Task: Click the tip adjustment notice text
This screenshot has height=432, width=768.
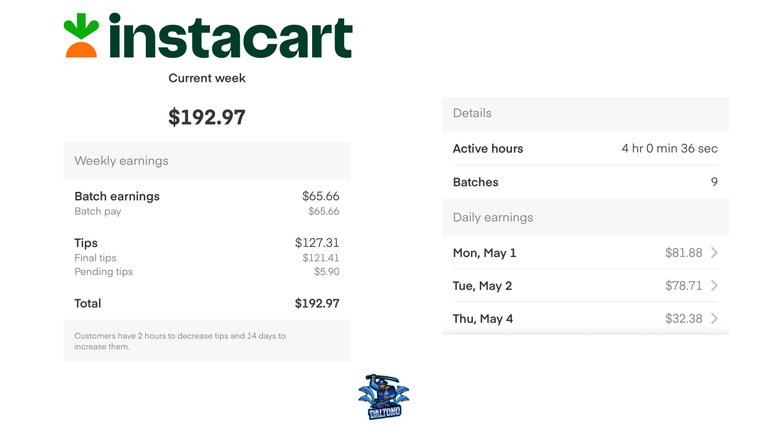Action: click(x=180, y=341)
